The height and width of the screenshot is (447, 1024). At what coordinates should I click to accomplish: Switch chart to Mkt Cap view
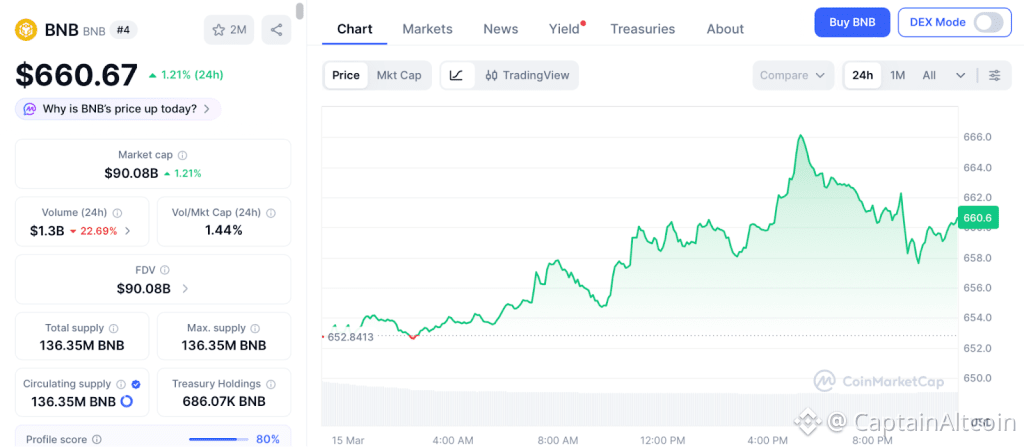coord(398,75)
